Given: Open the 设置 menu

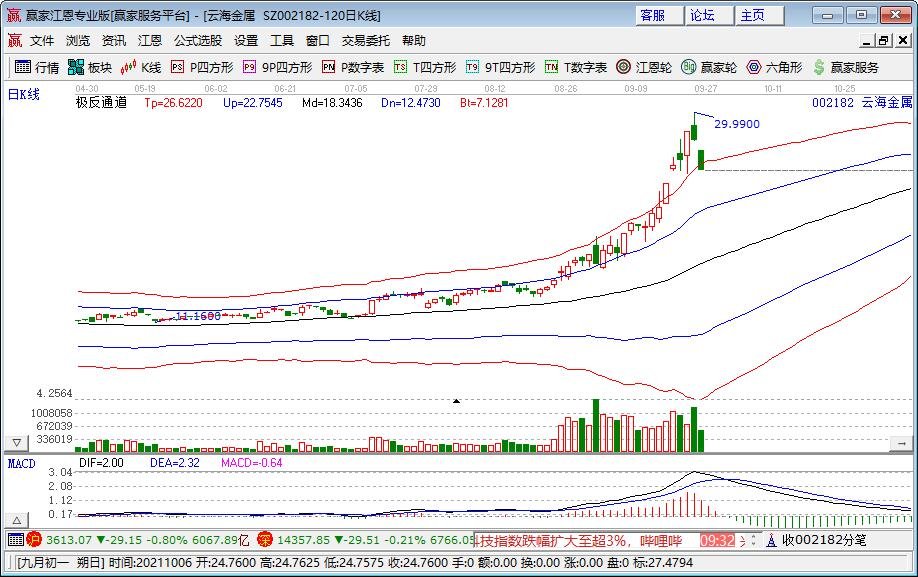Looking at the screenshot, I should [246, 40].
